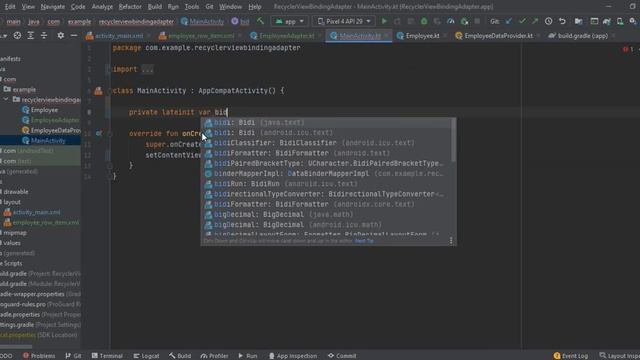Open the Tools menu

(x=191, y=7)
